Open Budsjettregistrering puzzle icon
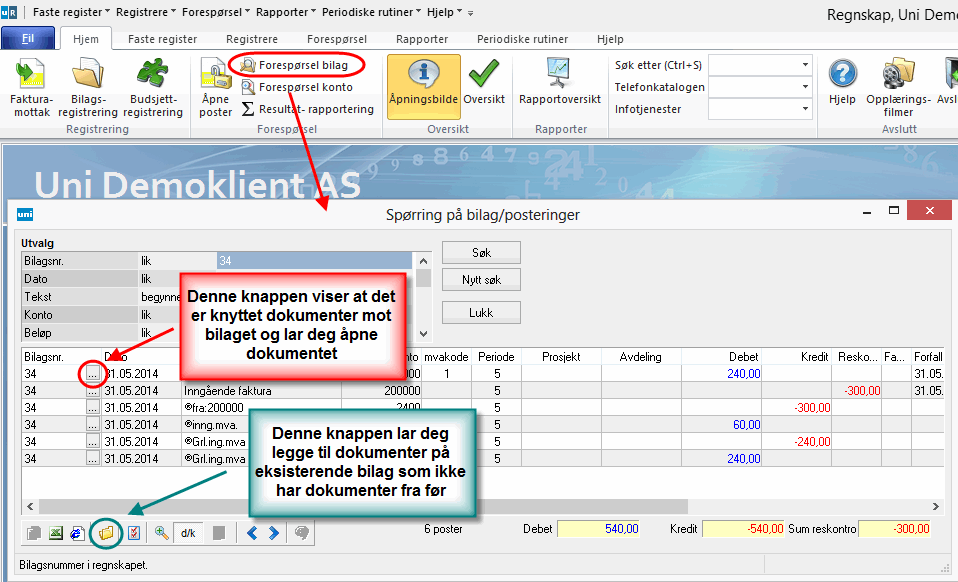958x582 pixels. click(153, 87)
